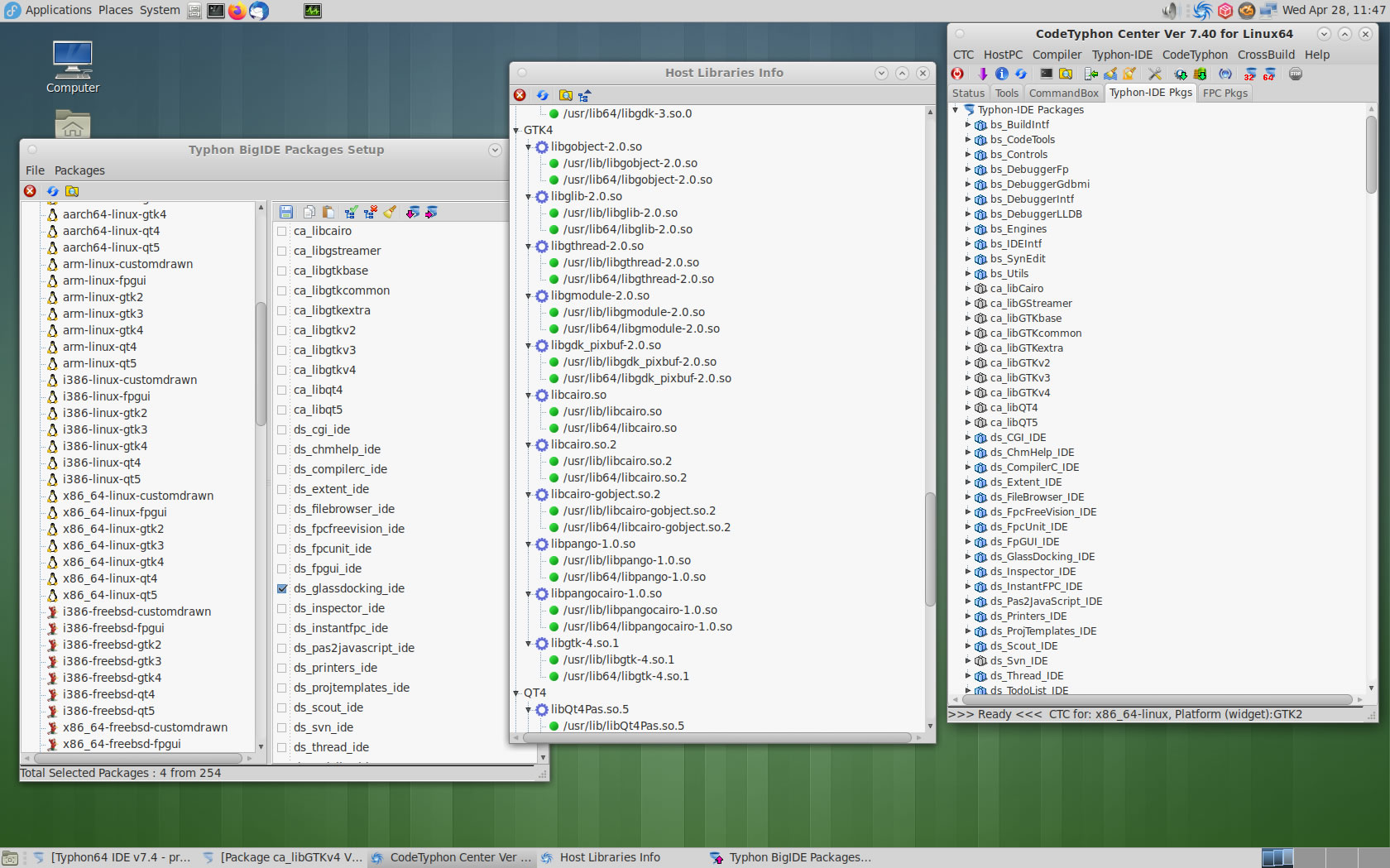This screenshot has height=868, width=1390.
Task: Collapse the libpango-1.0.so tree node
Action: click(x=529, y=544)
